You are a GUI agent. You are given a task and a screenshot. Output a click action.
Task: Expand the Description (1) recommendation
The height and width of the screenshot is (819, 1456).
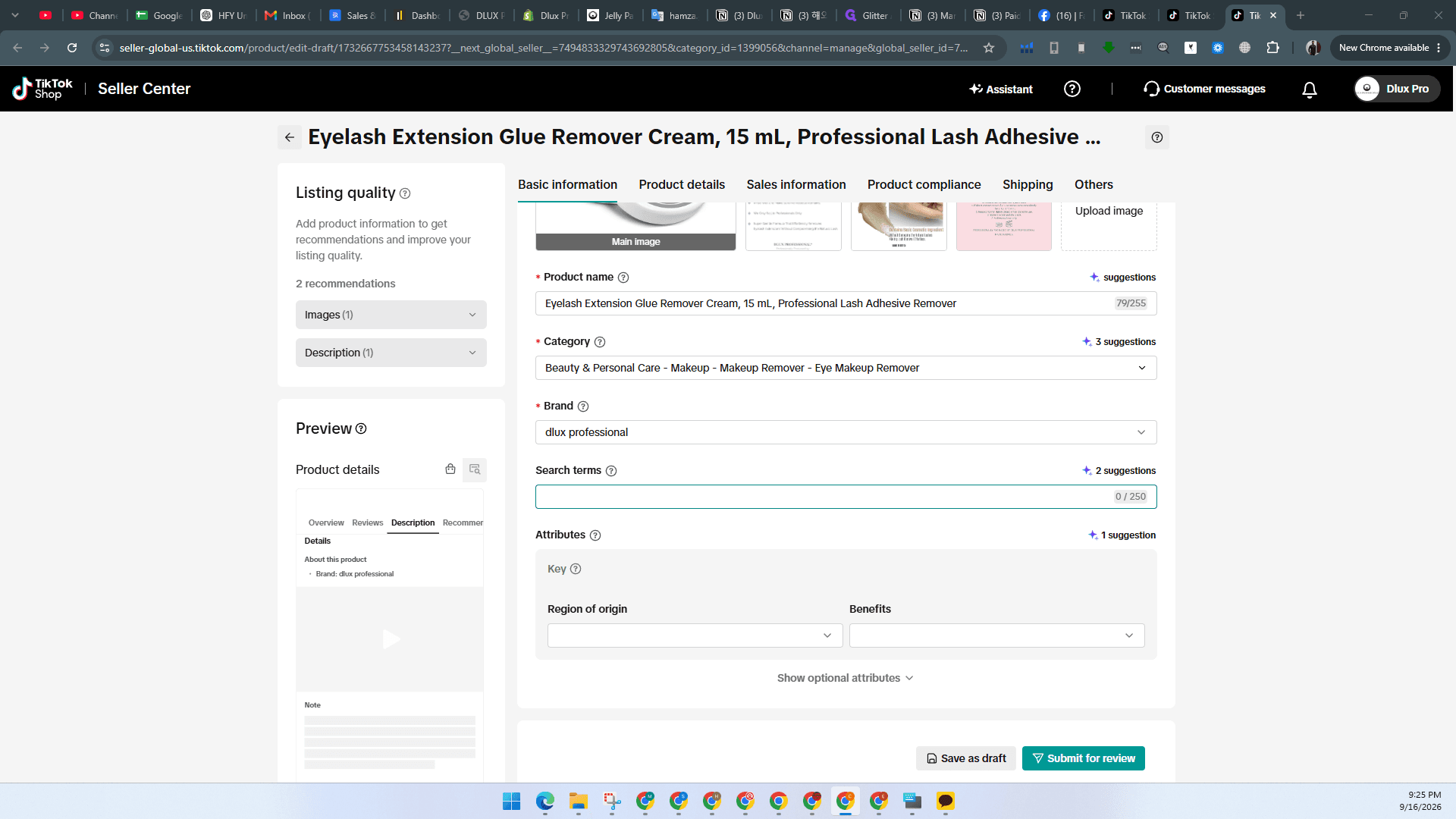pos(391,353)
